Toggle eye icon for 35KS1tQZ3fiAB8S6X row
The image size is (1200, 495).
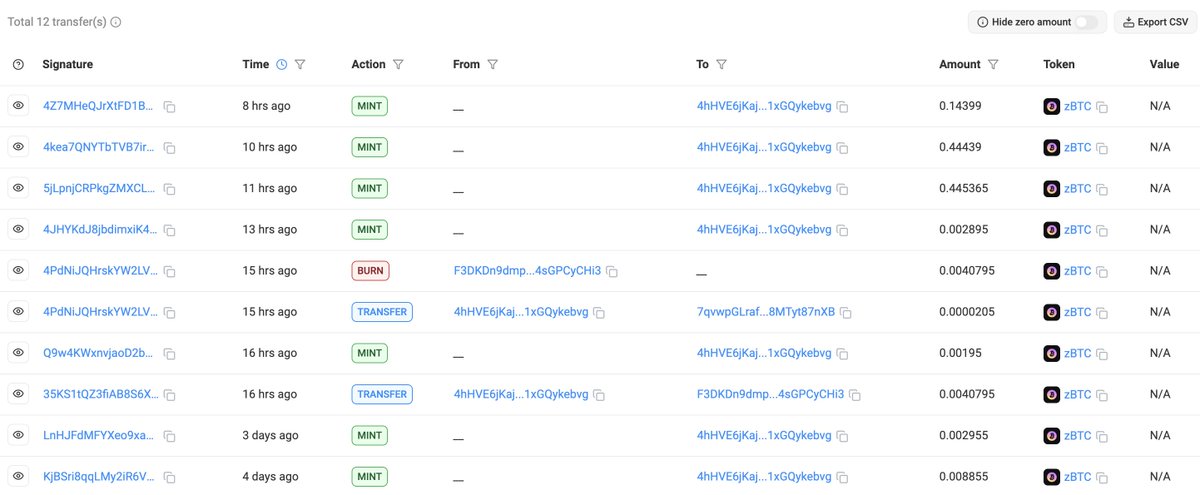tap(18, 393)
